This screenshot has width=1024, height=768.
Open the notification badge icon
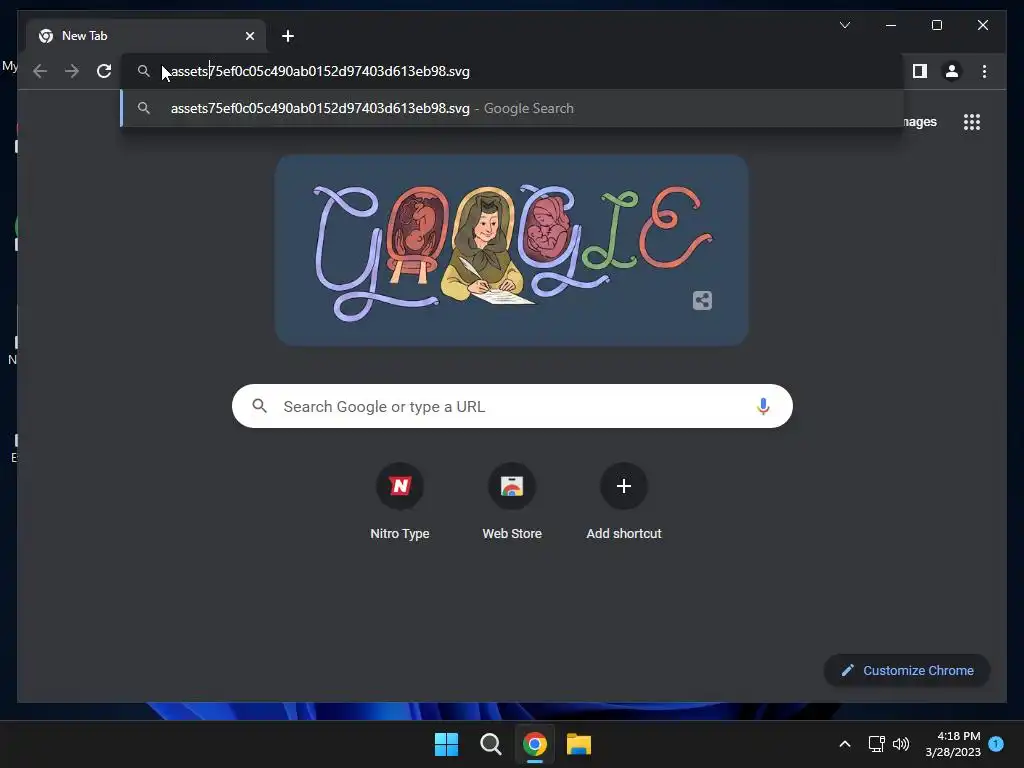point(996,744)
